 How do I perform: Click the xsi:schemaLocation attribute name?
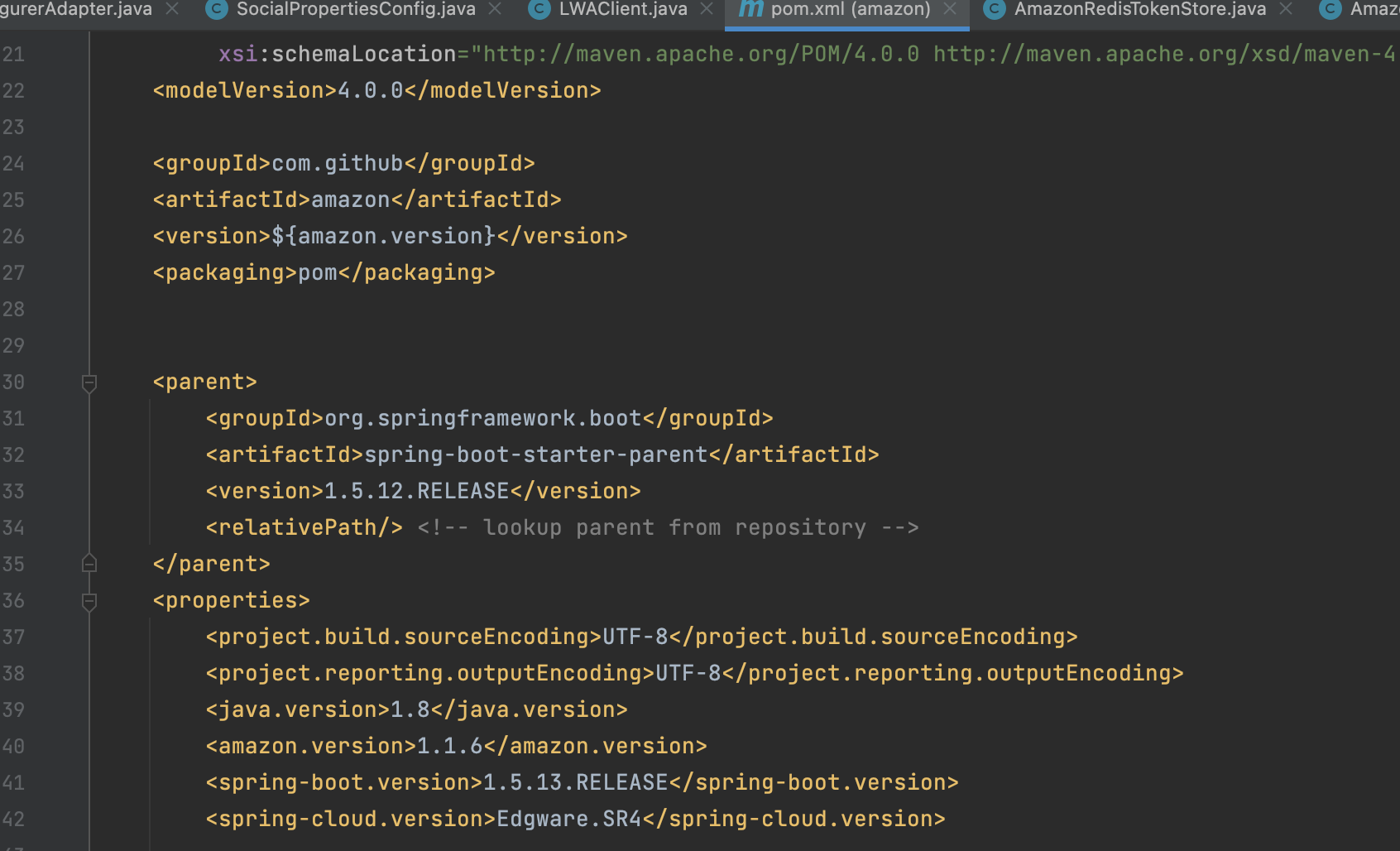[338, 54]
